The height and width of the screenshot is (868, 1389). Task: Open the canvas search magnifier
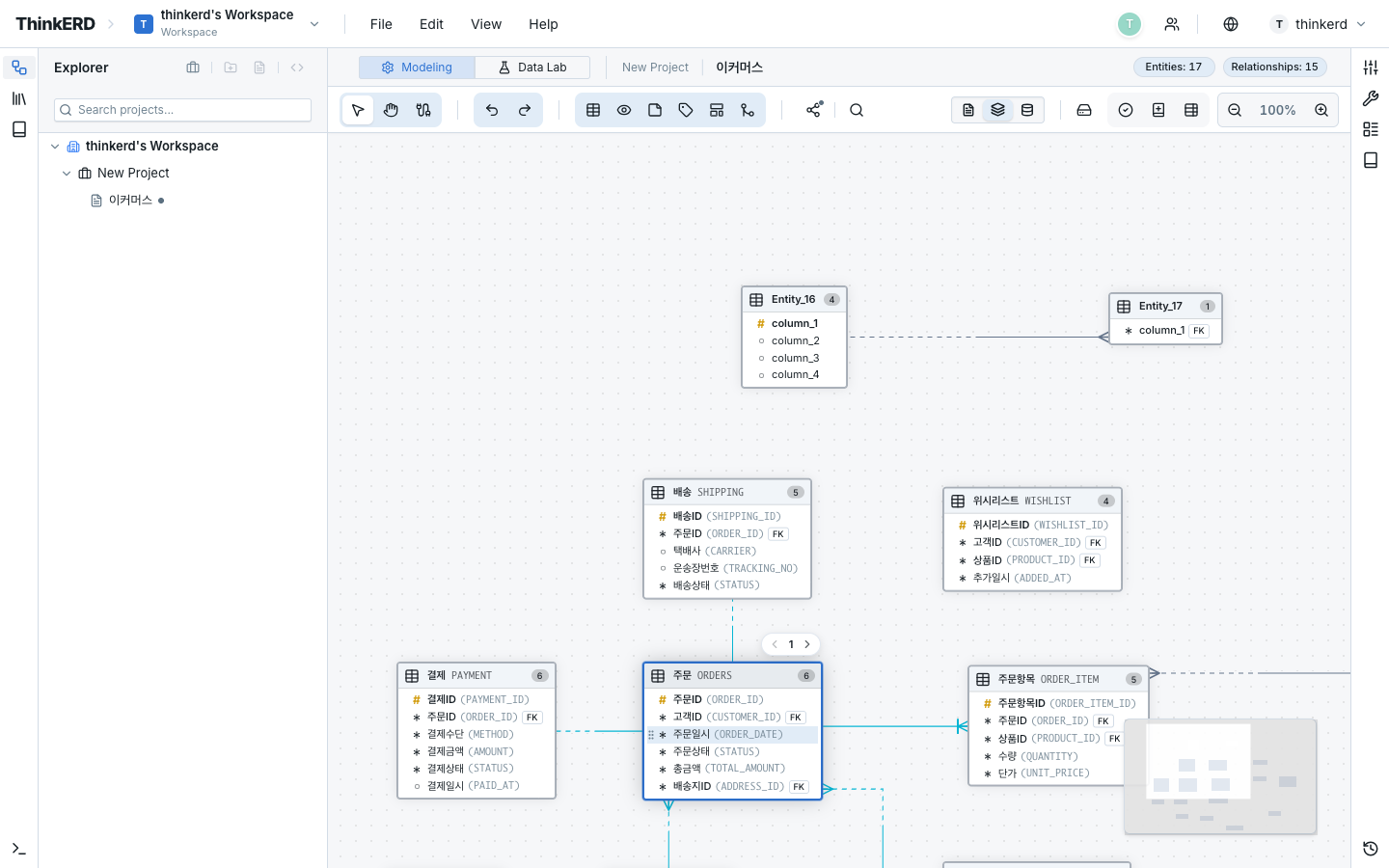(857, 110)
